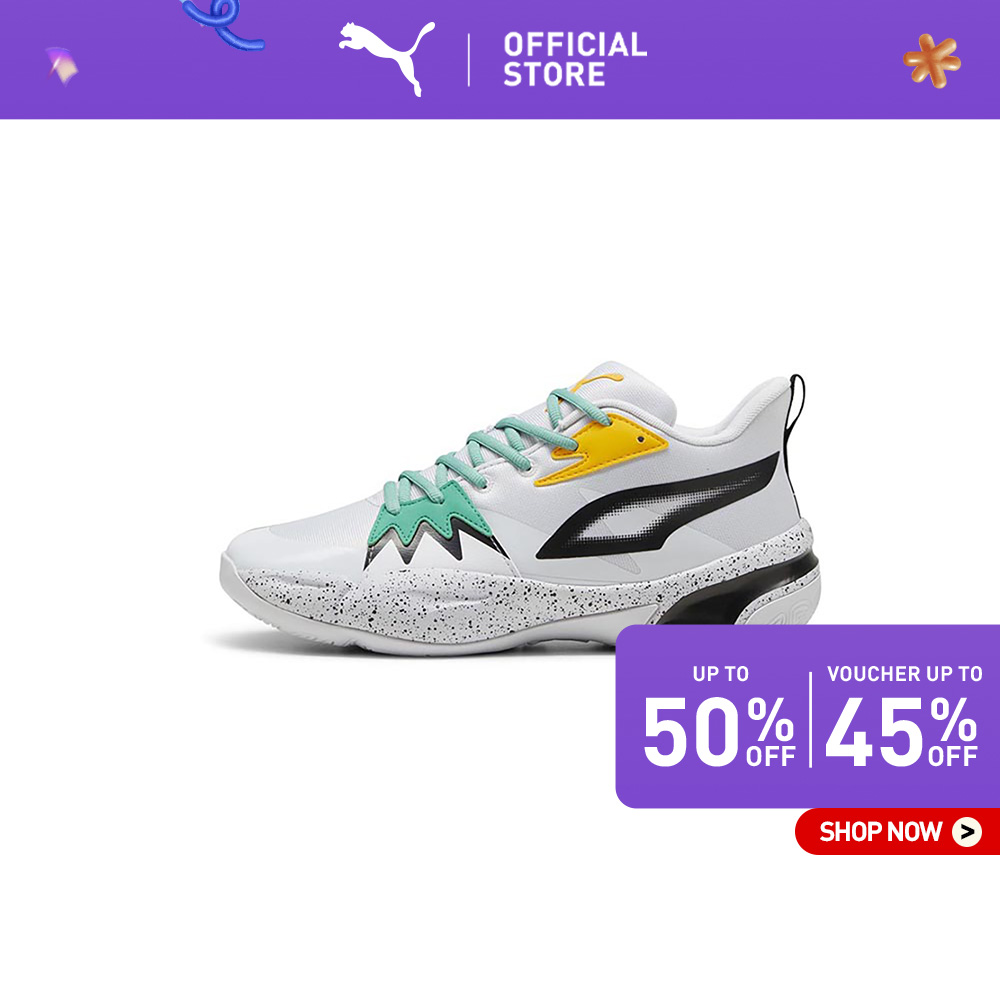1000x1000 pixels.
Task: Click the VOUCHER UP TO 45% OFF text
Action: [903, 716]
